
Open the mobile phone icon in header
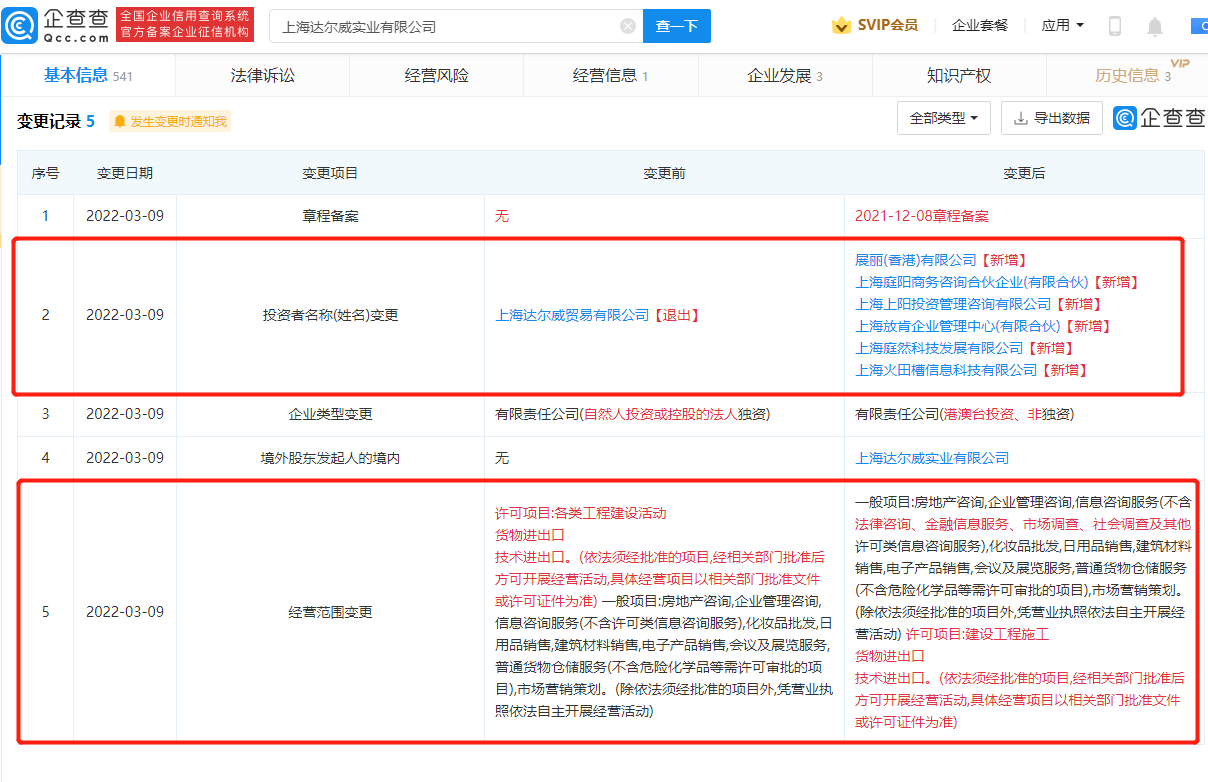[1115, 26]
